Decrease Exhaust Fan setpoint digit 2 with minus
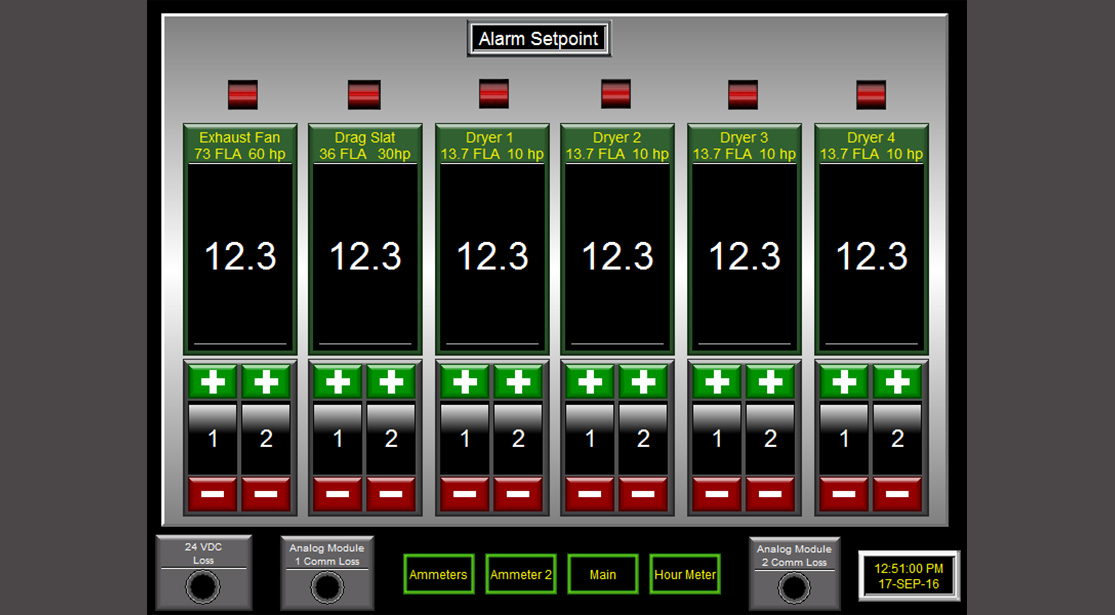 coord(266,494)
